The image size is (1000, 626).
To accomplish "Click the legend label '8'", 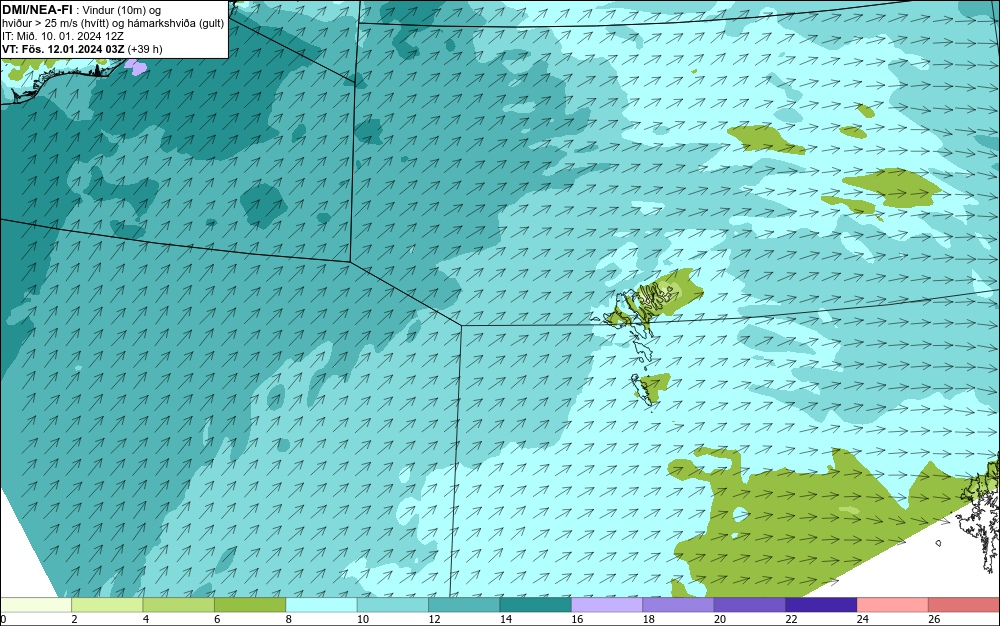I will [288, 619].
